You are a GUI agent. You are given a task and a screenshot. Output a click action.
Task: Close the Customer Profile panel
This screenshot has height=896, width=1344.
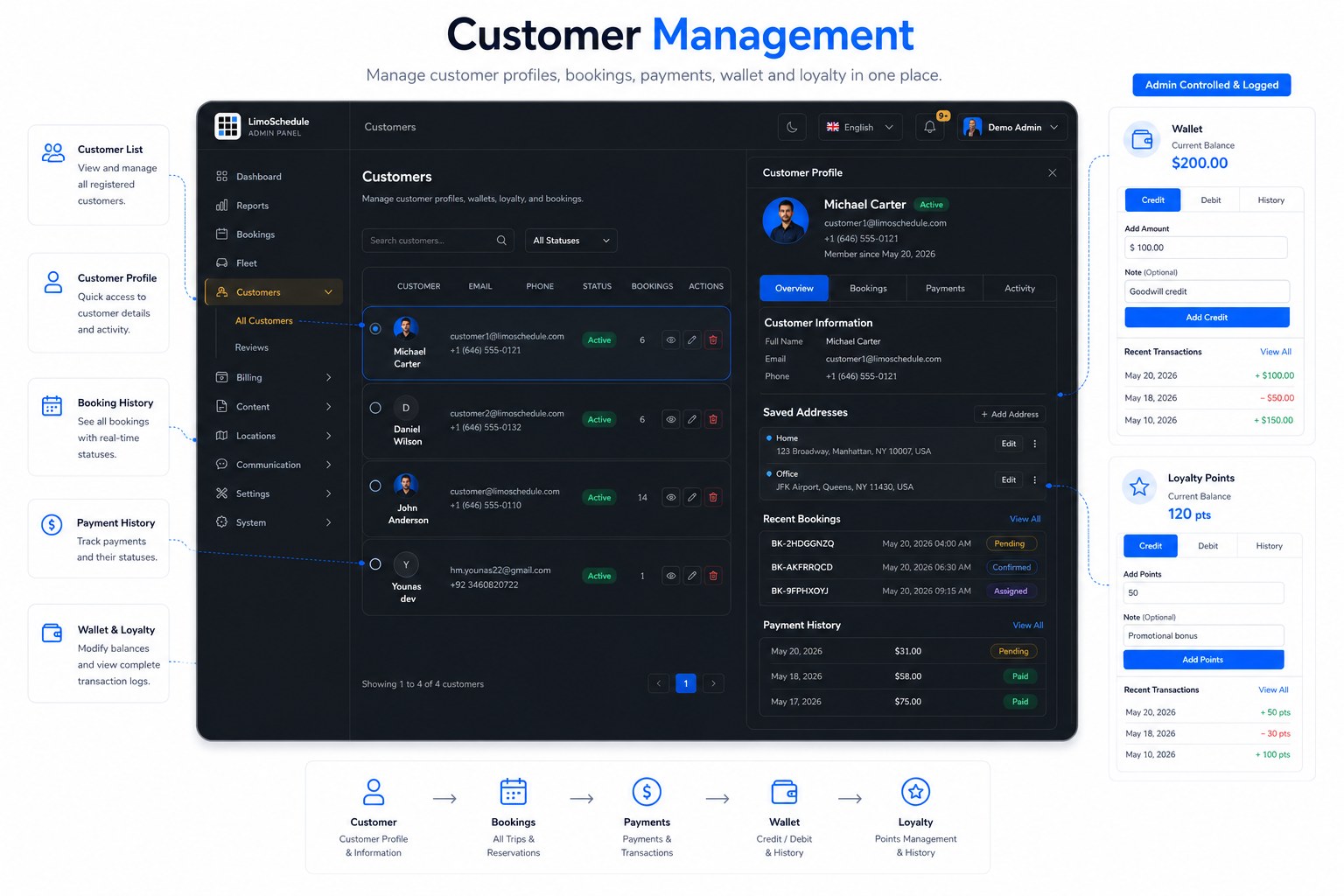click(1053, 173)
